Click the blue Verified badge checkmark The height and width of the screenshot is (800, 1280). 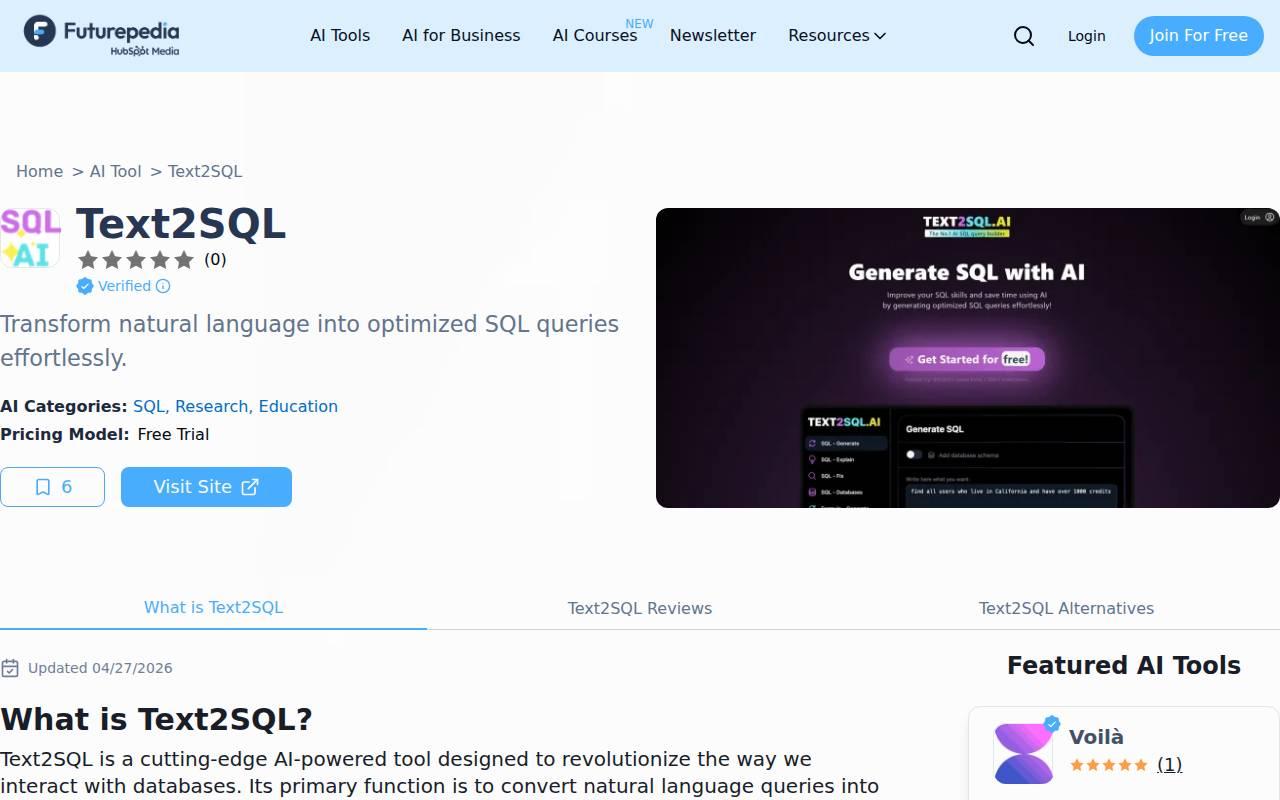point(85,286)
